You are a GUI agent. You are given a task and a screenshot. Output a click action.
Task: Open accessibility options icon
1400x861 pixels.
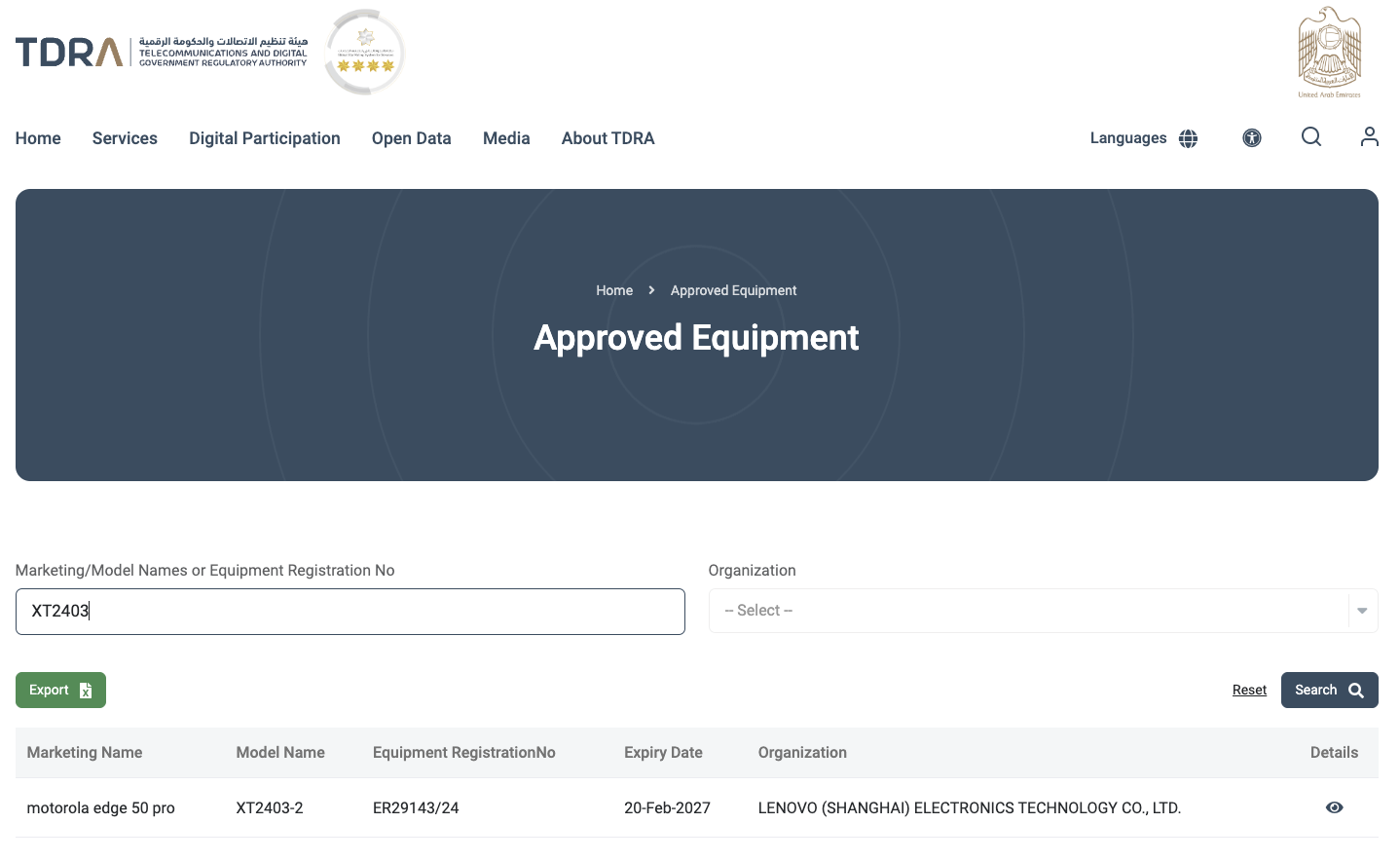point(1252,138)
